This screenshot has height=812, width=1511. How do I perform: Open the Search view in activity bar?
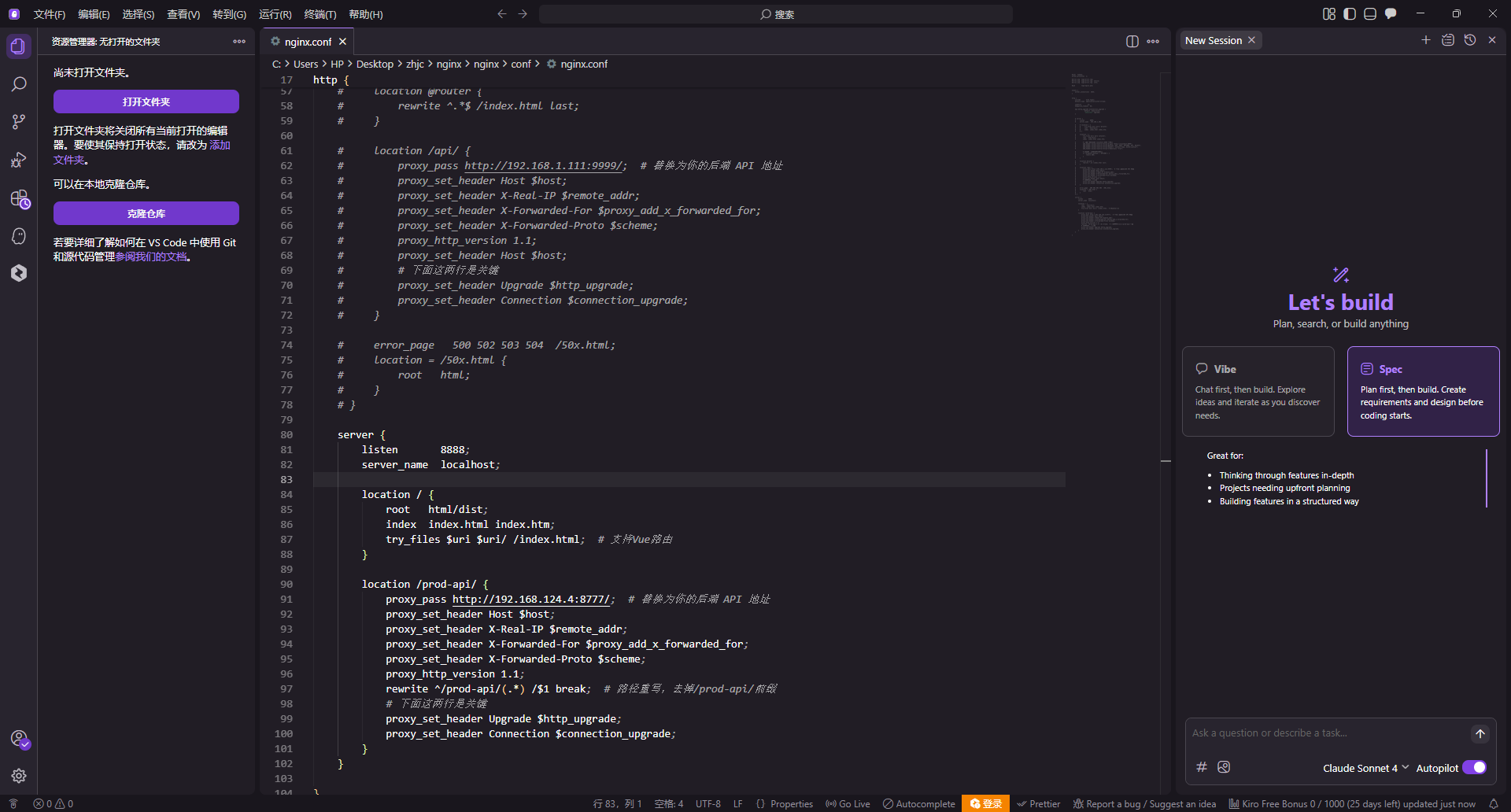tap(18, 84)
